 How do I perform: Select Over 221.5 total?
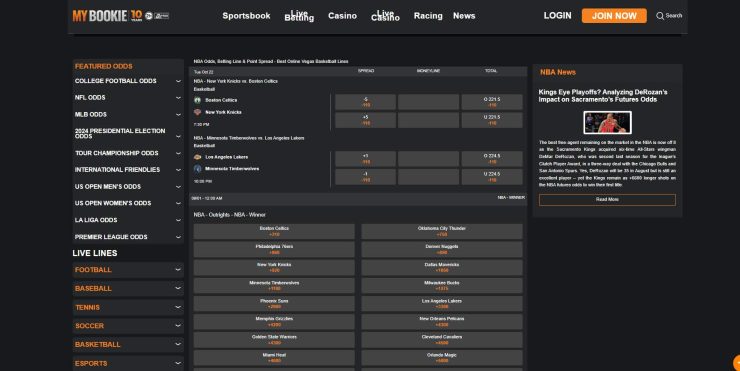tap(492, 102)
